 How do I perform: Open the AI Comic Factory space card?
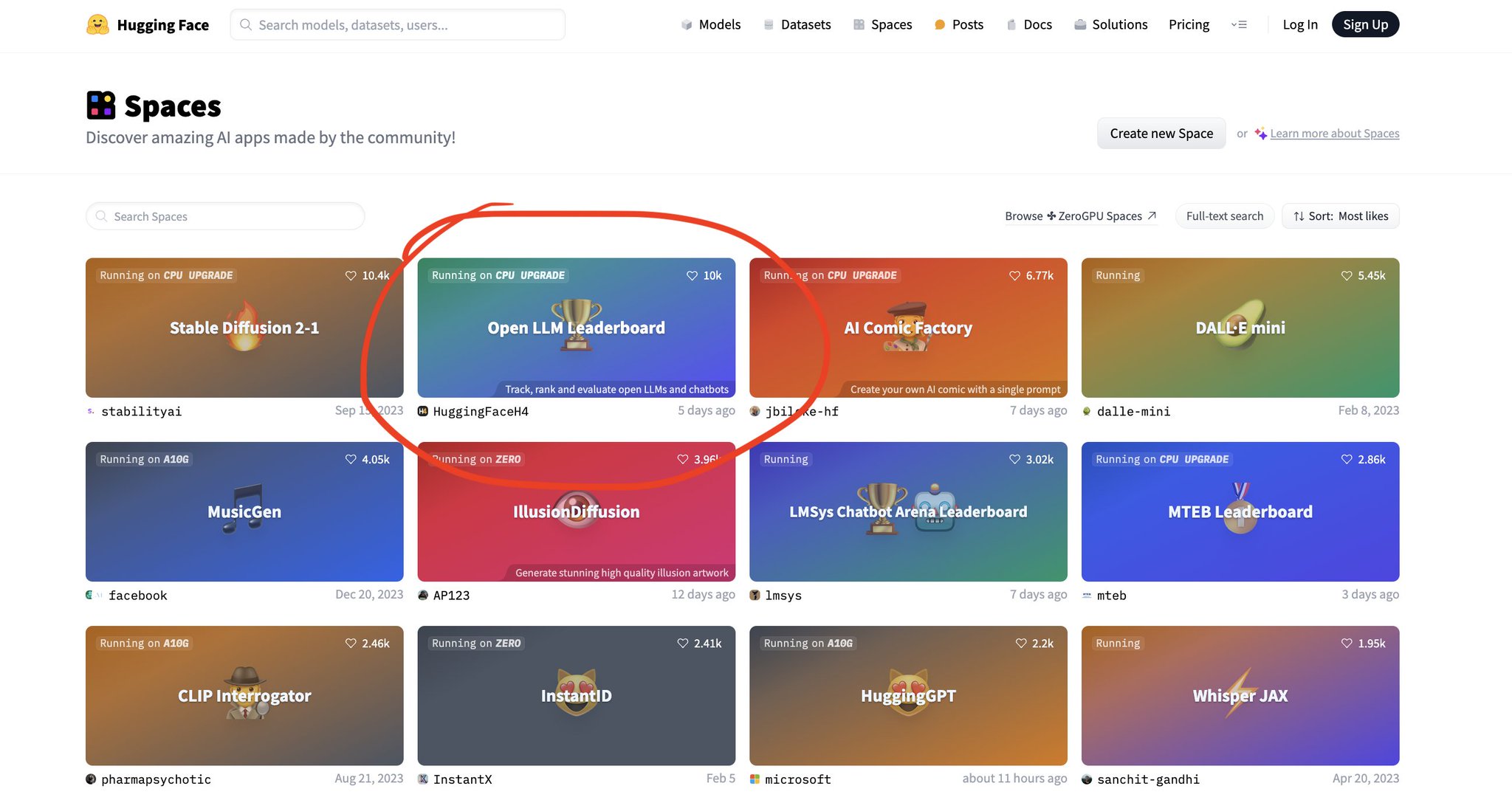click(x=908, y=328)
